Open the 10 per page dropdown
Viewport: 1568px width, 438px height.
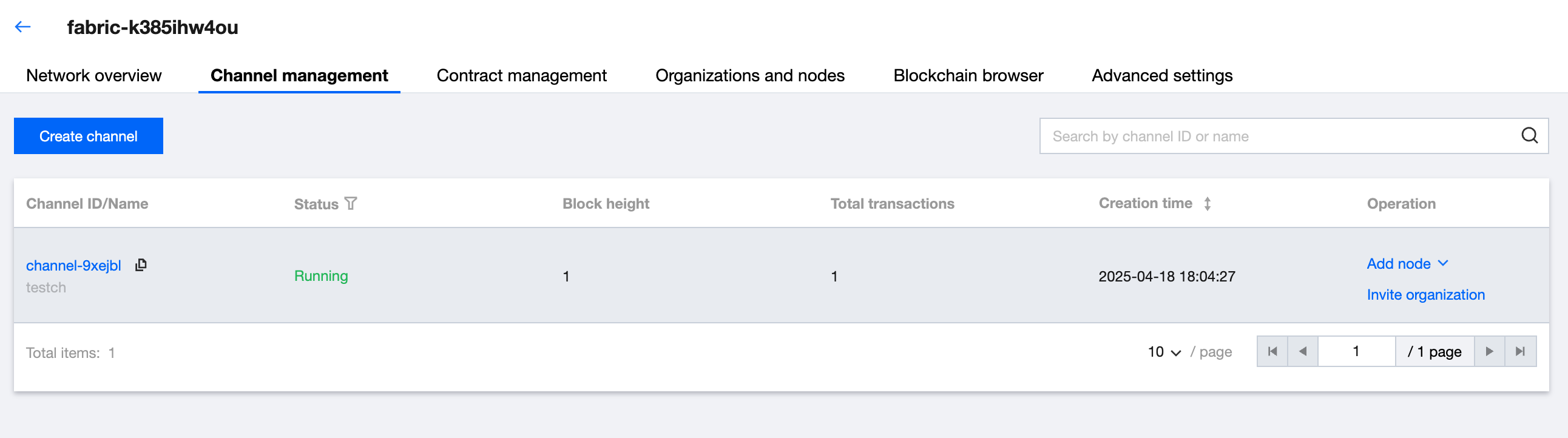click(x=1163, y=352)
